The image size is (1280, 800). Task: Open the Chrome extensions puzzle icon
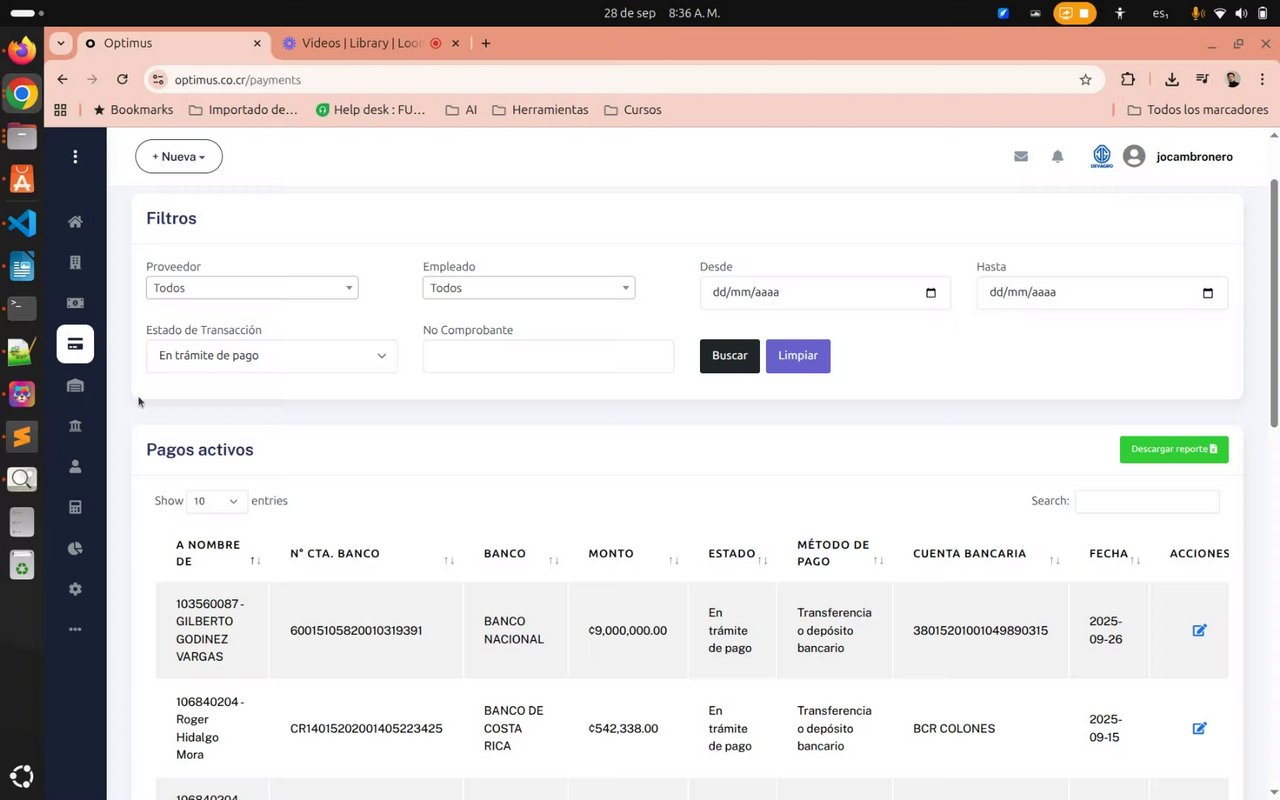[x=1128, y=80]
